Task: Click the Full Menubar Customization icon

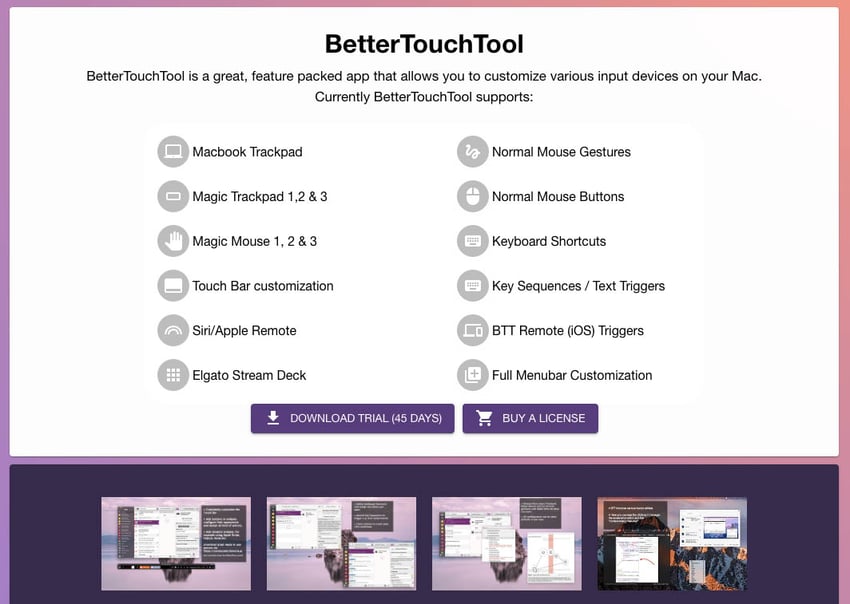Action: point(472,375)
